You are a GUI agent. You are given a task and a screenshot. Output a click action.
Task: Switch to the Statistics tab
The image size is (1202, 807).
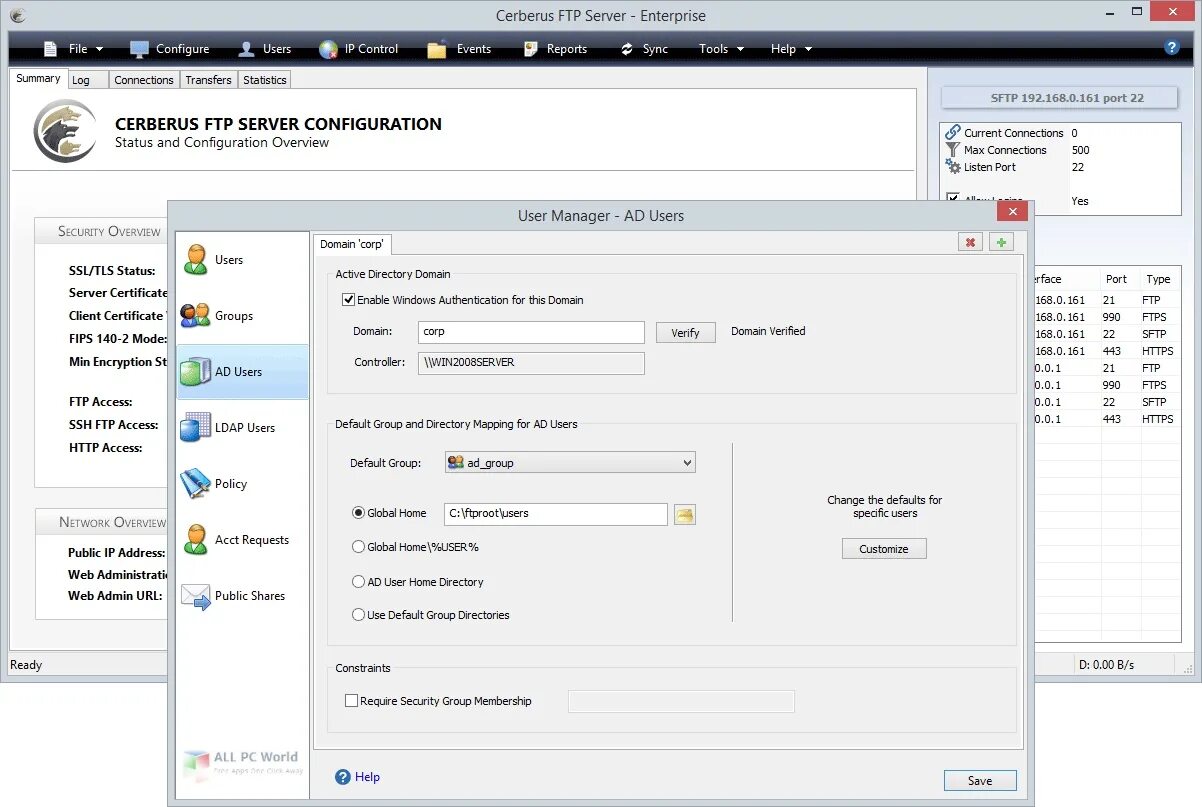(265, 80)
